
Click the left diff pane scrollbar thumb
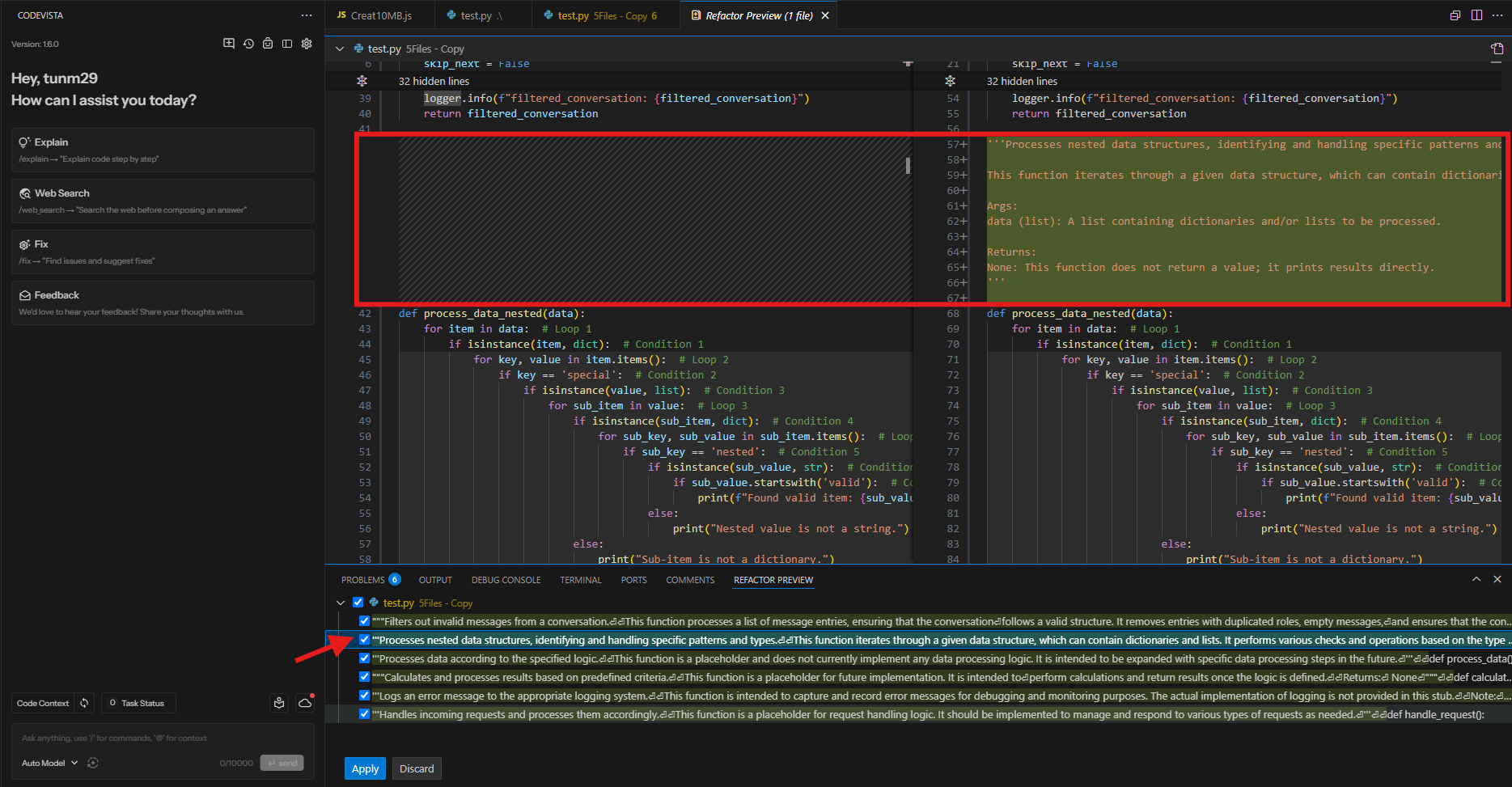[908, 166]
